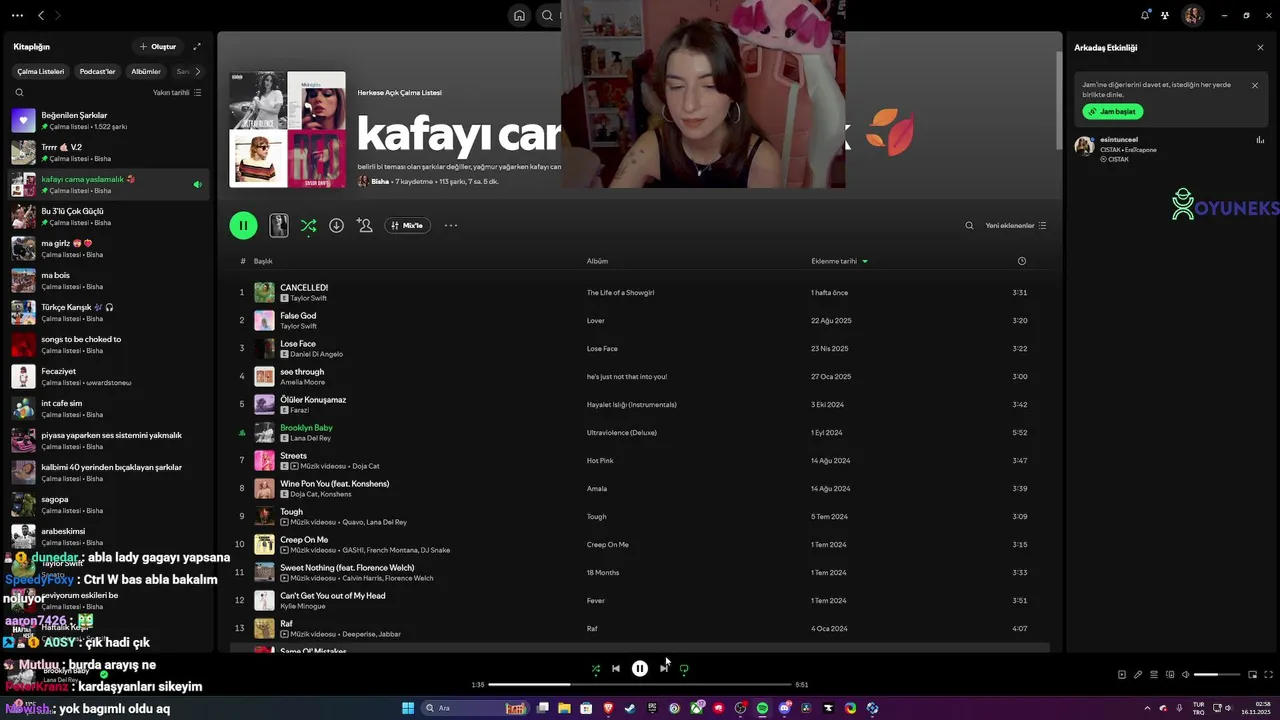Search within the playlist tracks
This screenshot has width=1280, height=720.
969,225
